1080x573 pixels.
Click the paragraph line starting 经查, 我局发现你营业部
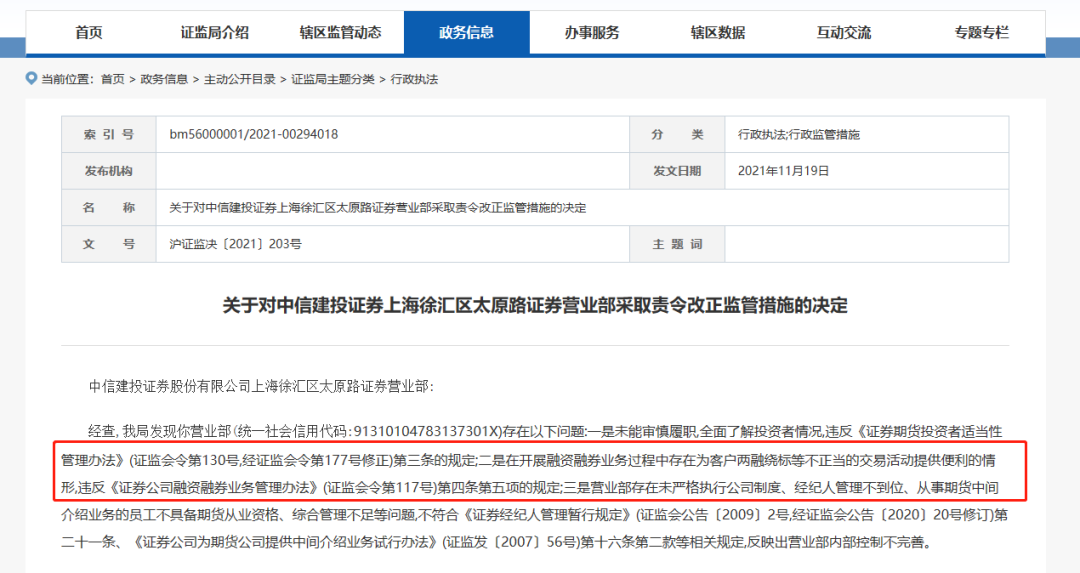[x=545, y=432]
